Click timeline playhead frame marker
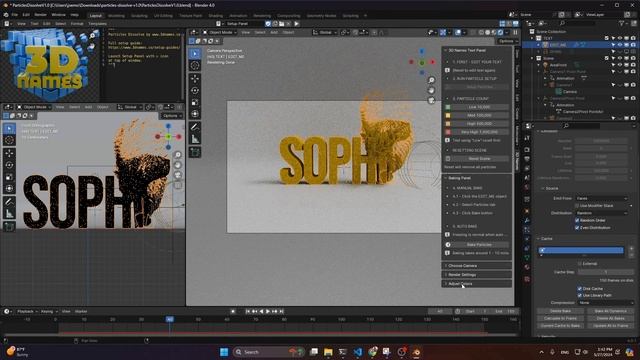The image size is (640, 360). click(x=169, y=319)
